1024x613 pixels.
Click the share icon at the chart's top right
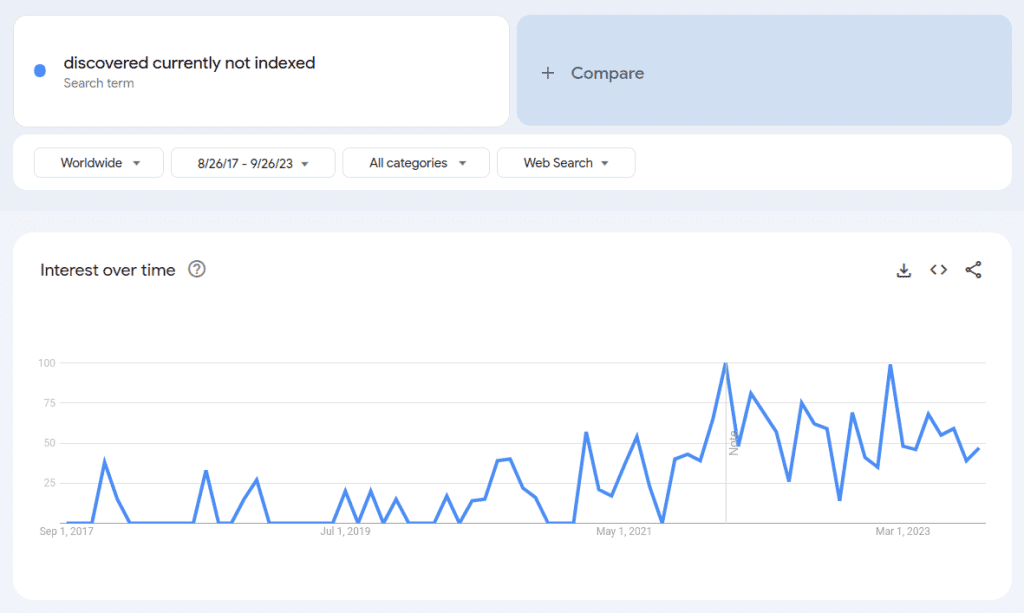973,269
